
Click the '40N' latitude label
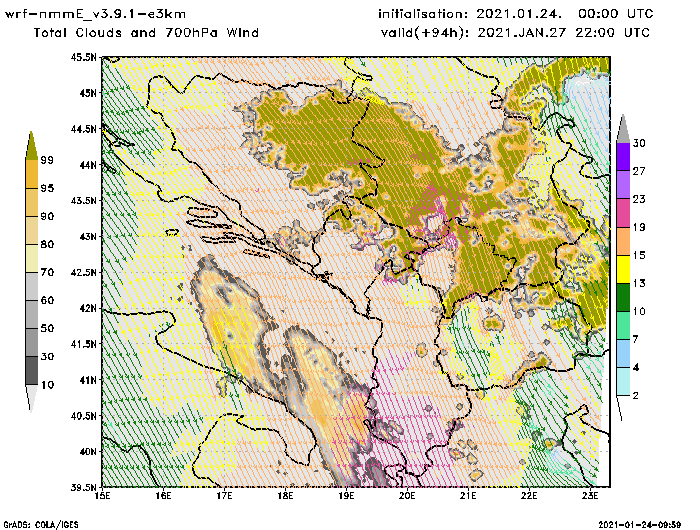pyautogui.click(x=88, y=451)
